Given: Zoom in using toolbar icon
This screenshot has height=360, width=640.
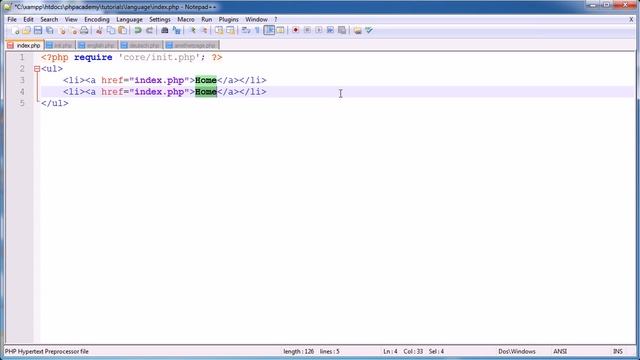Looking at the screenshot, I should click(192, 31).
